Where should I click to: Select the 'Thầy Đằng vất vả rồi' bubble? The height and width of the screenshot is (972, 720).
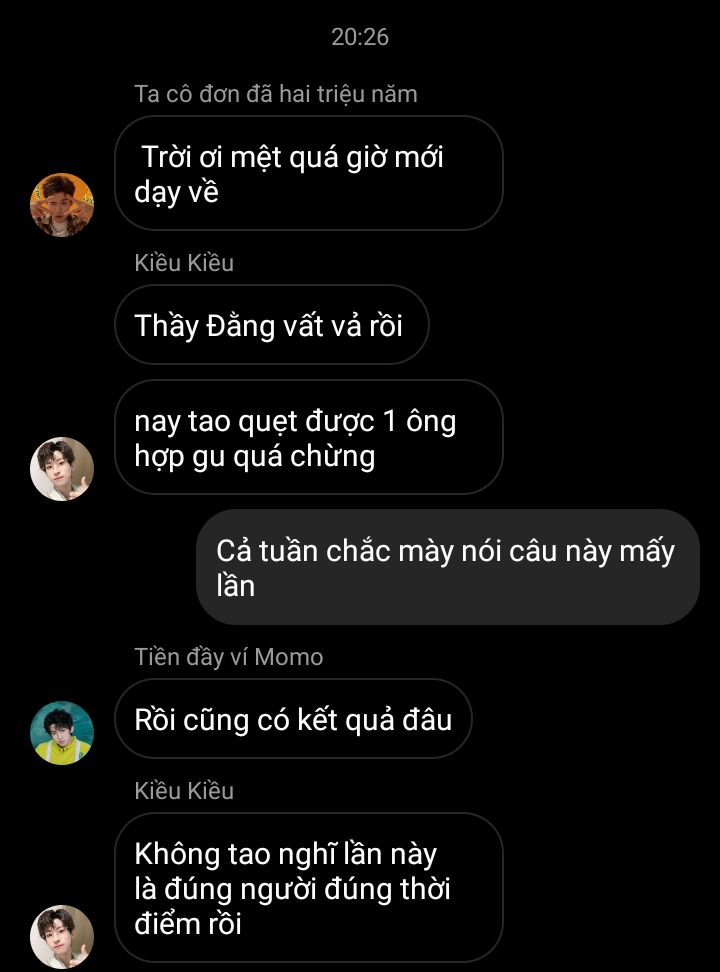click(x=272, y=324)
